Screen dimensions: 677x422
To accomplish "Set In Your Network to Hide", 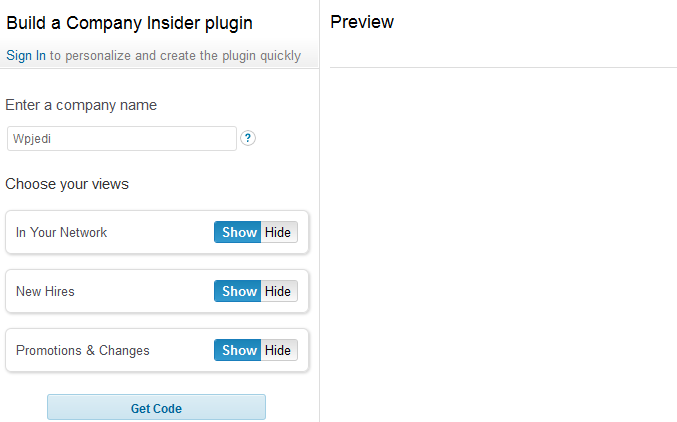I will pos(279,232).
